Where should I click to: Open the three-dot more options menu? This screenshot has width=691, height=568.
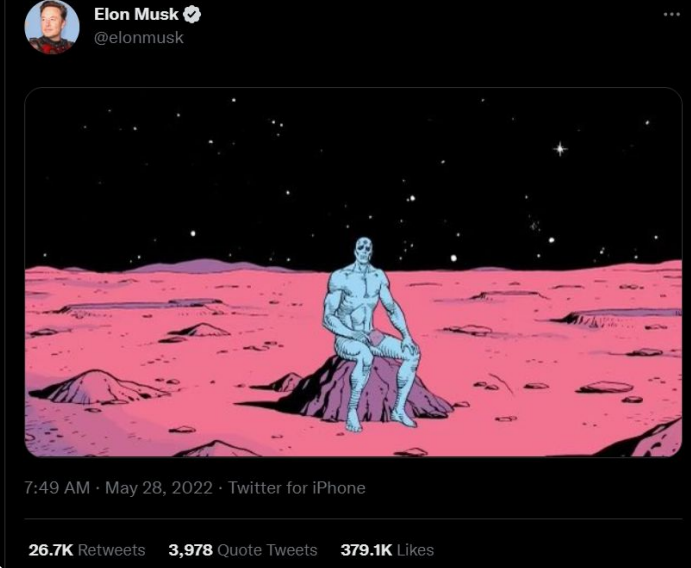tap(672, 15)
